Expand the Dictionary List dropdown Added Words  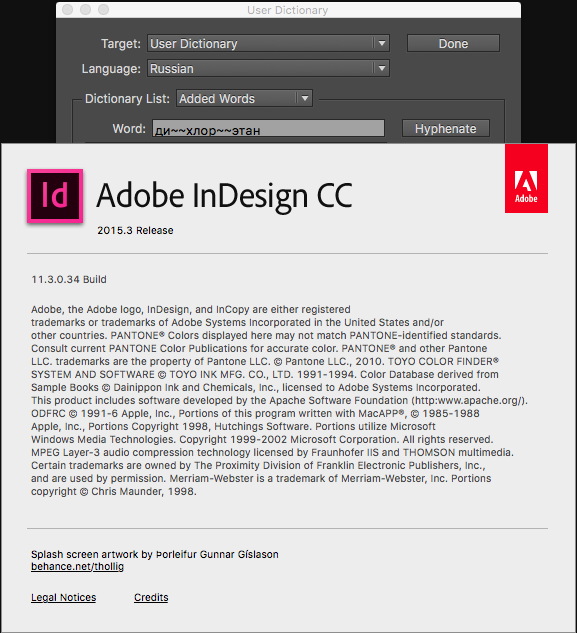coord(244,99)
